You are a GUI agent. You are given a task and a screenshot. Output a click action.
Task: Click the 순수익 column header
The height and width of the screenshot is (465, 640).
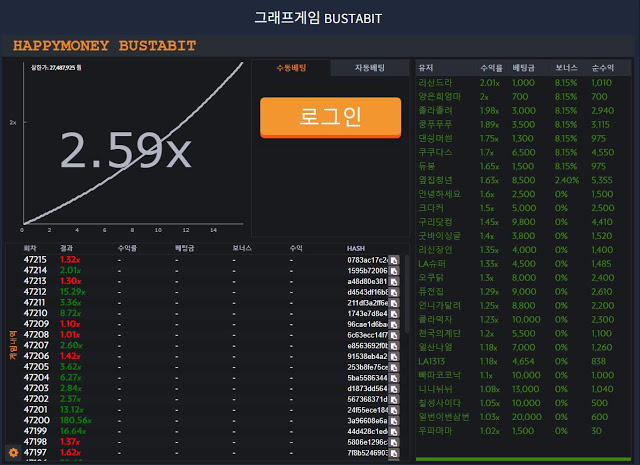tap(602, 68)
